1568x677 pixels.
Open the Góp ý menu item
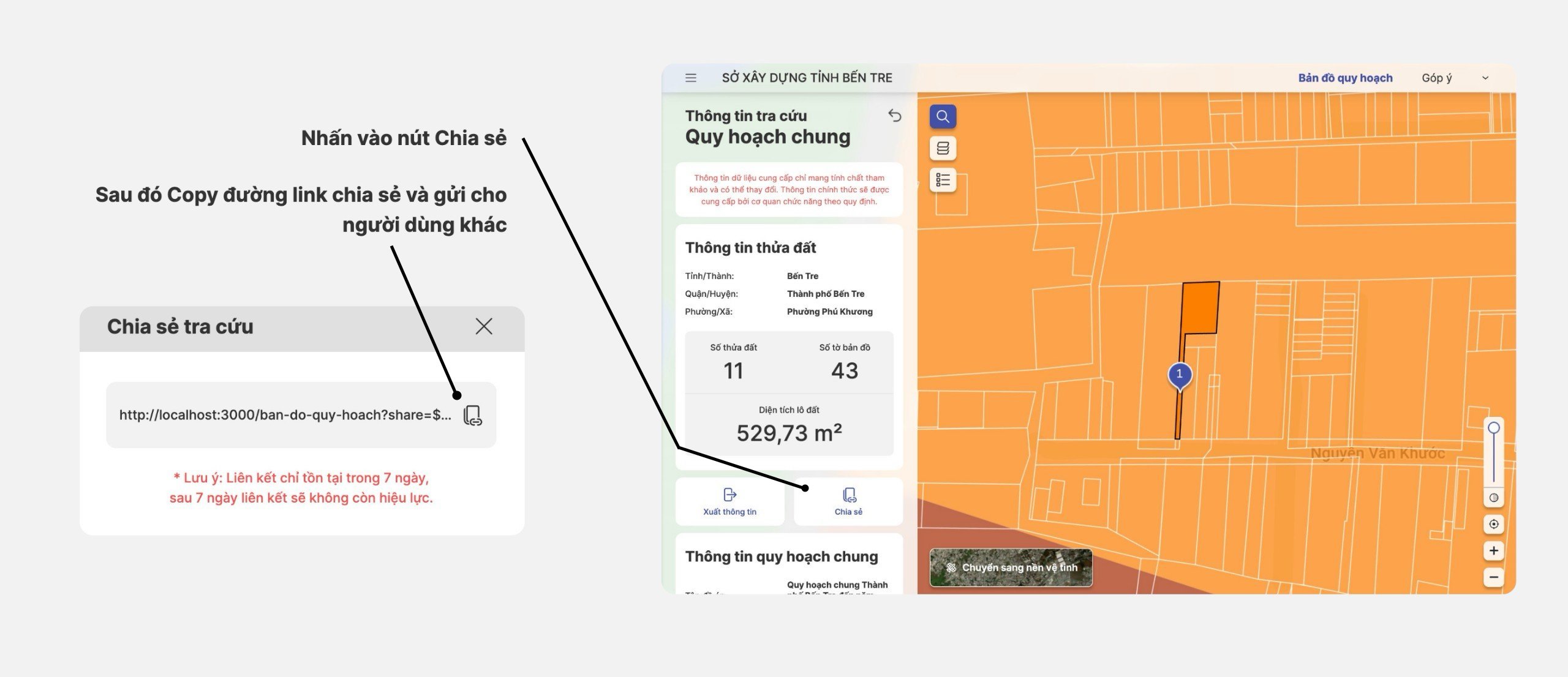1437,78
